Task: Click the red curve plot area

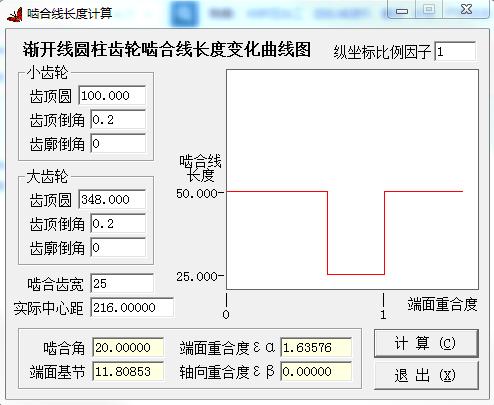Action: click(x=352, y=179)
